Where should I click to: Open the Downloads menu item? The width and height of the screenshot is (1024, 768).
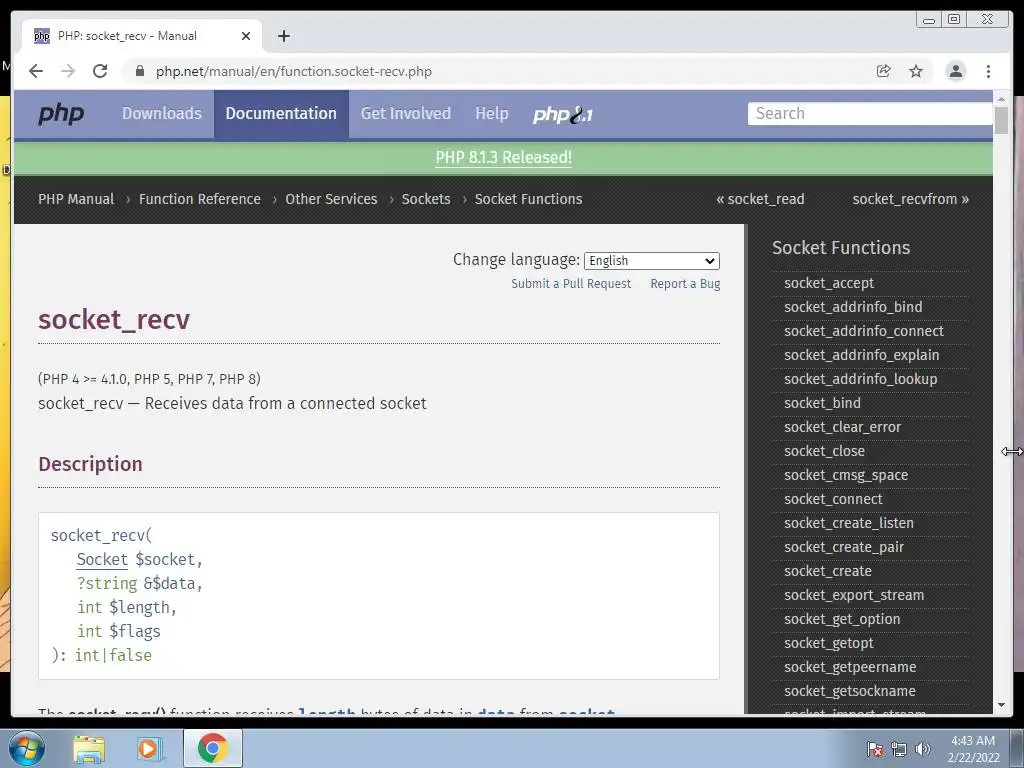click(162, 114)
